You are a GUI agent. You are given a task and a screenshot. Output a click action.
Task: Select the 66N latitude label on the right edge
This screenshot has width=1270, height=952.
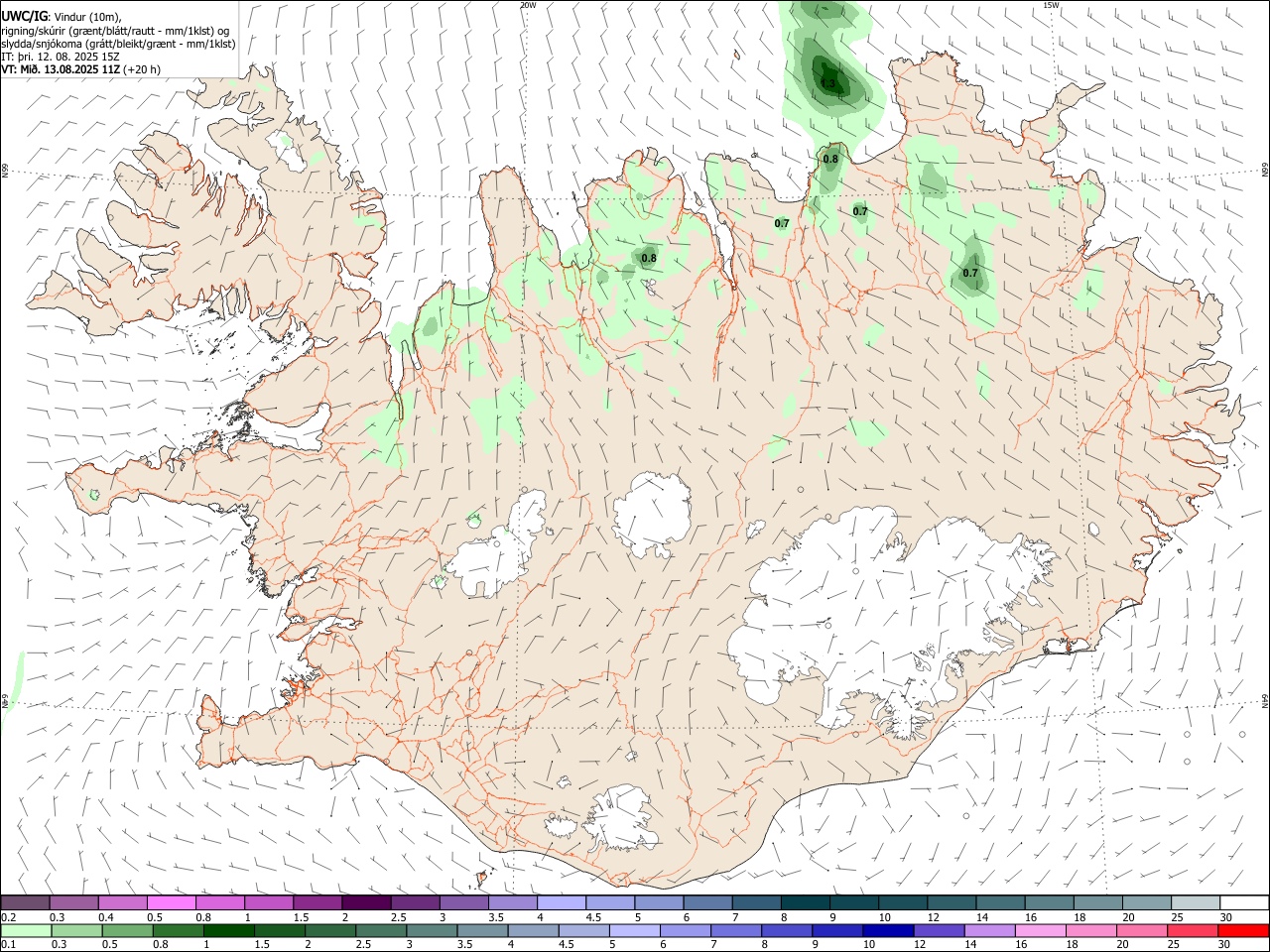coord(1265,171)
